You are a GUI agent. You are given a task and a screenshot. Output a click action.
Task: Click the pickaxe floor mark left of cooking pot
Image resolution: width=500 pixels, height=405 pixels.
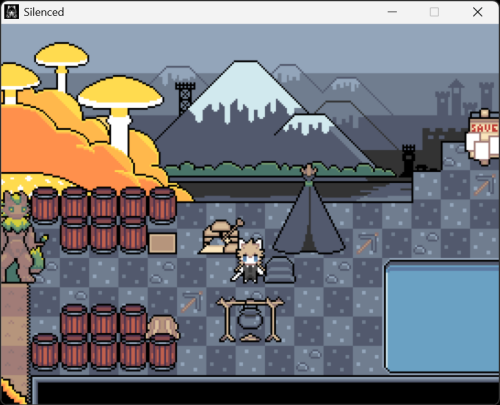[192, 302]
